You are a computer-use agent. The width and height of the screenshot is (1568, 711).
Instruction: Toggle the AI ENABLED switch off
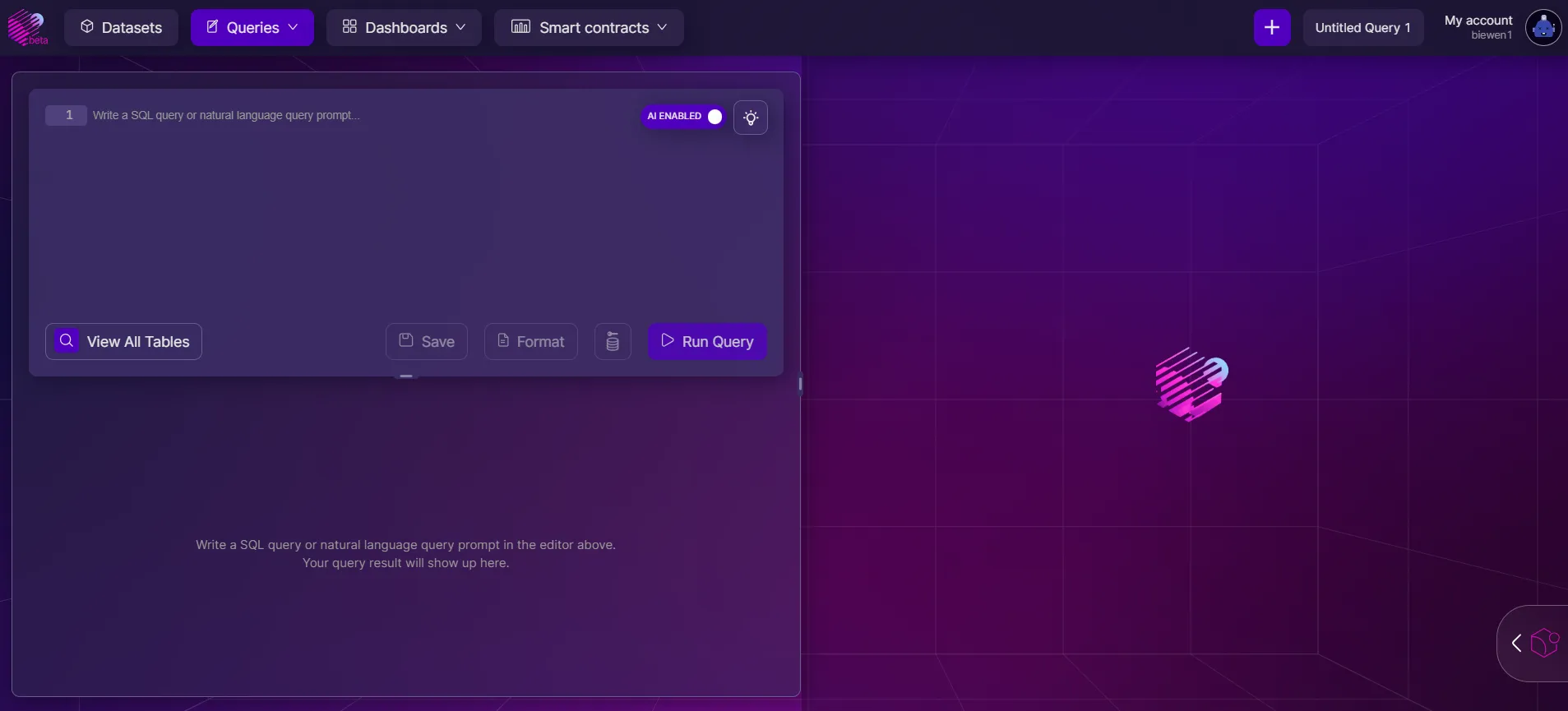(x=714, y=117)
